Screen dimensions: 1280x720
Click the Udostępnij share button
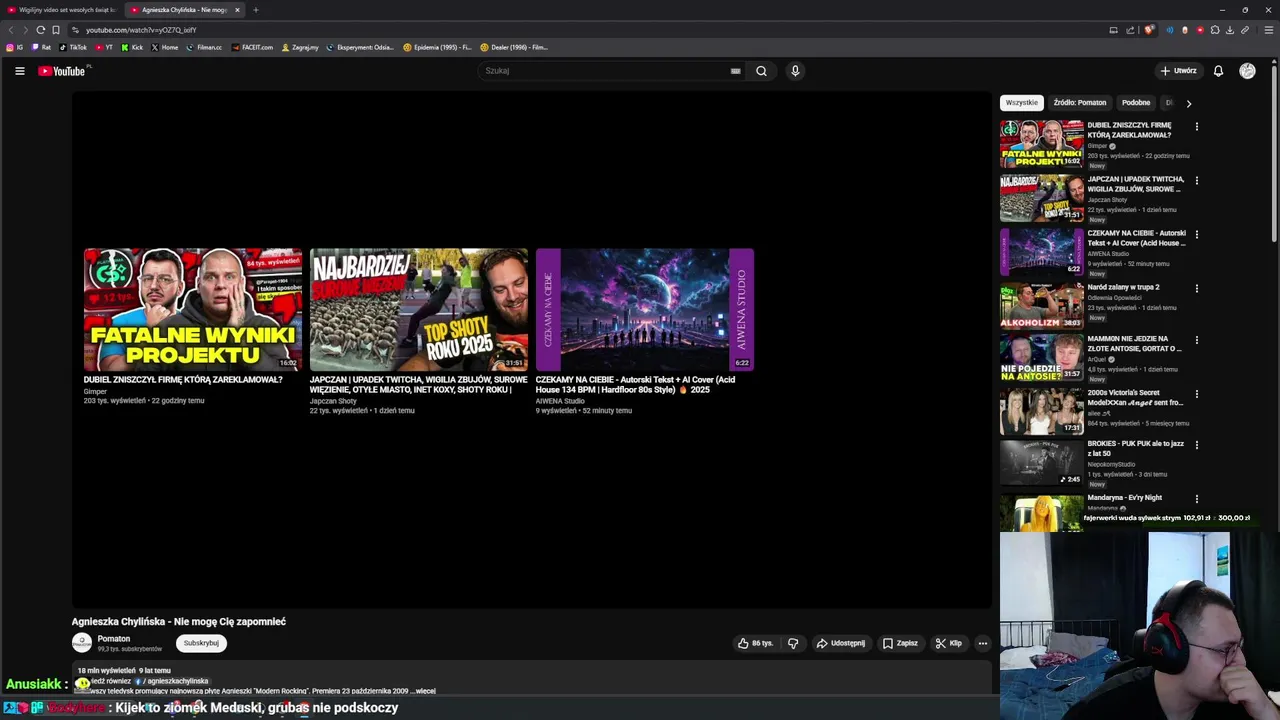click(x=840, y=643)
